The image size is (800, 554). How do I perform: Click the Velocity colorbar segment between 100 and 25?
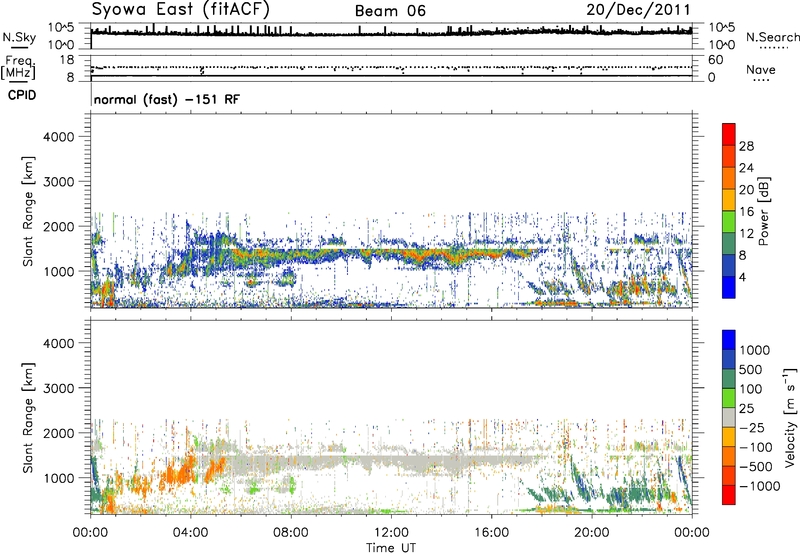tap(729, 398)
